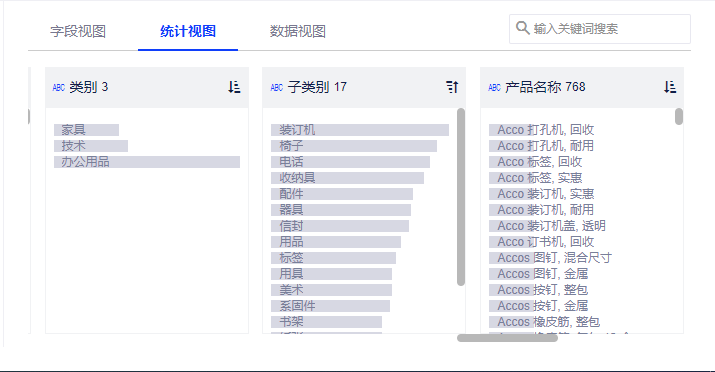Click the 配件 row in 子类别
Viewport: 715px width, 372px height.
pyautogui.click(x=342, y=194)
